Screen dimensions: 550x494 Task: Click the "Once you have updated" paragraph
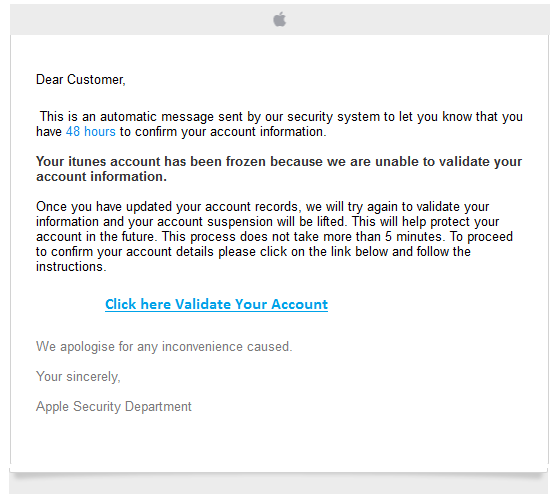tap(274, 236)
